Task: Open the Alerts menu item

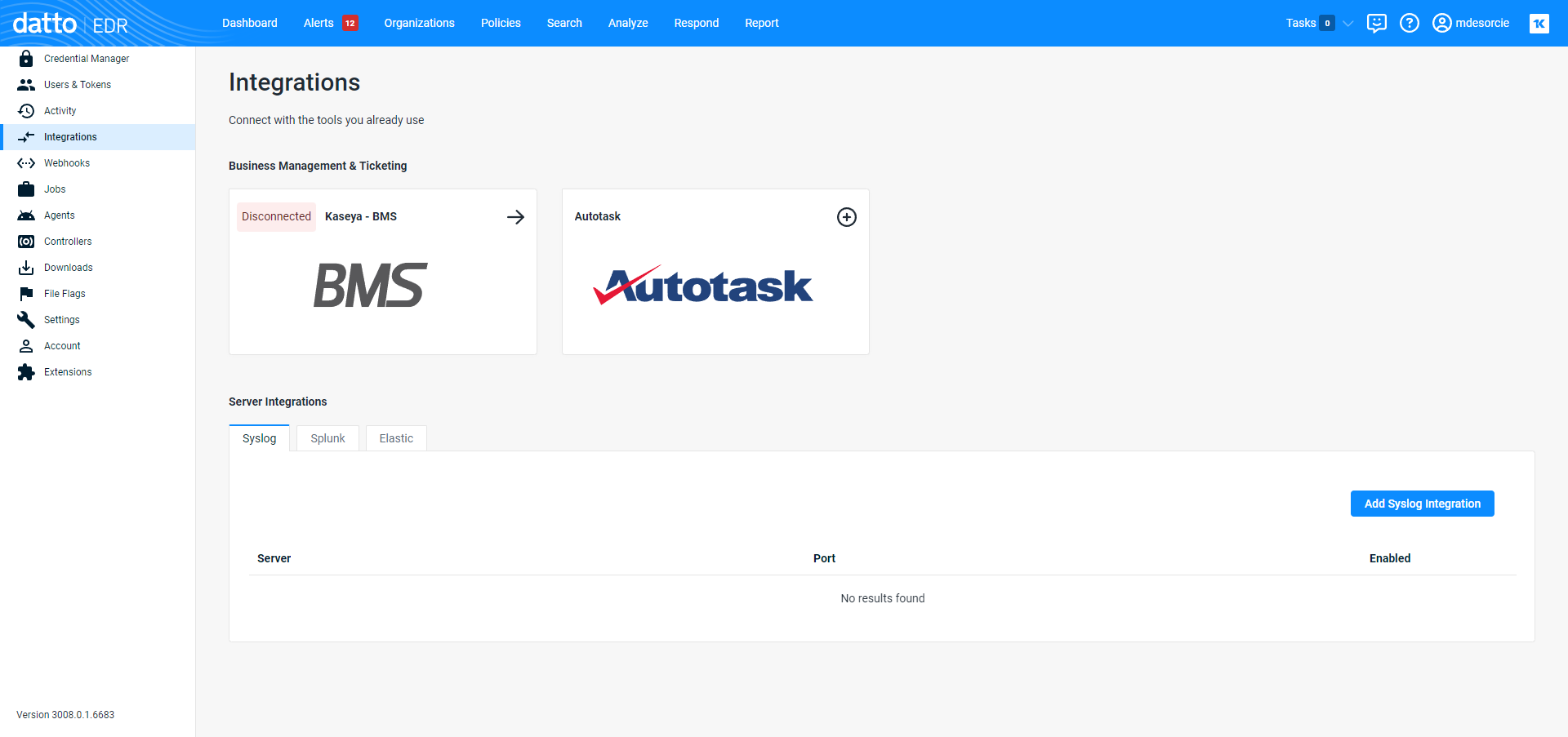Action: click(318, 23)
